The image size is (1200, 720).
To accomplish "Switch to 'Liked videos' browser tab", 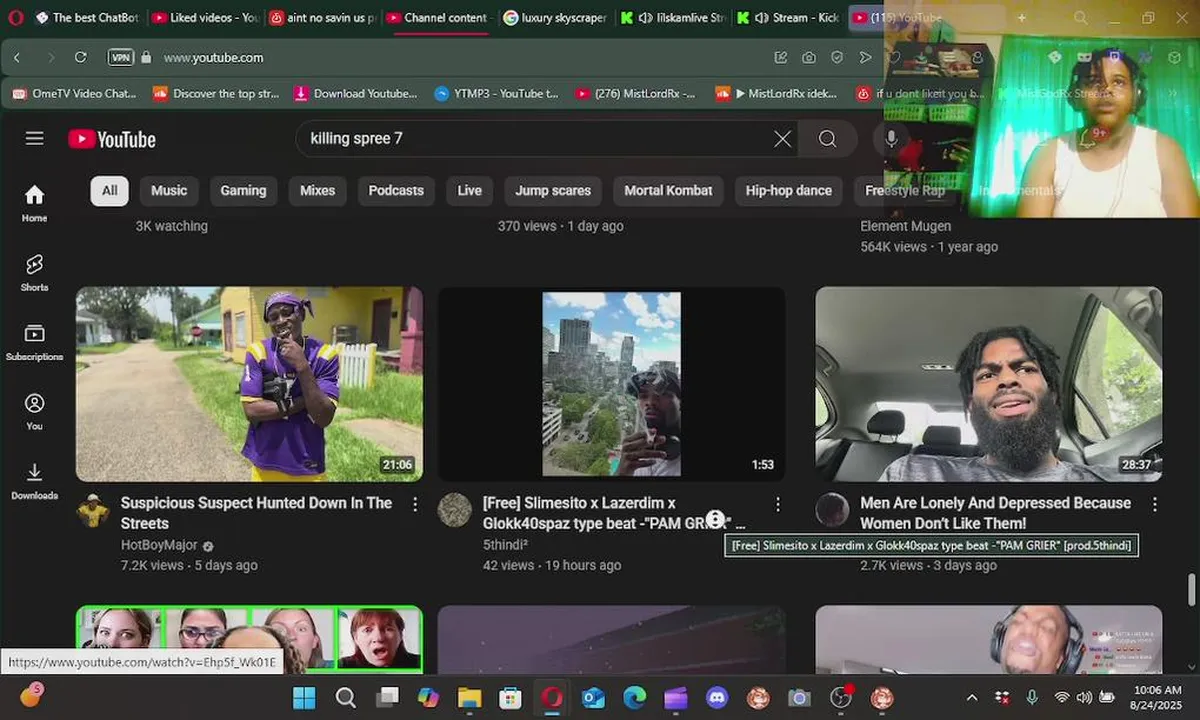I will [205, 18].
